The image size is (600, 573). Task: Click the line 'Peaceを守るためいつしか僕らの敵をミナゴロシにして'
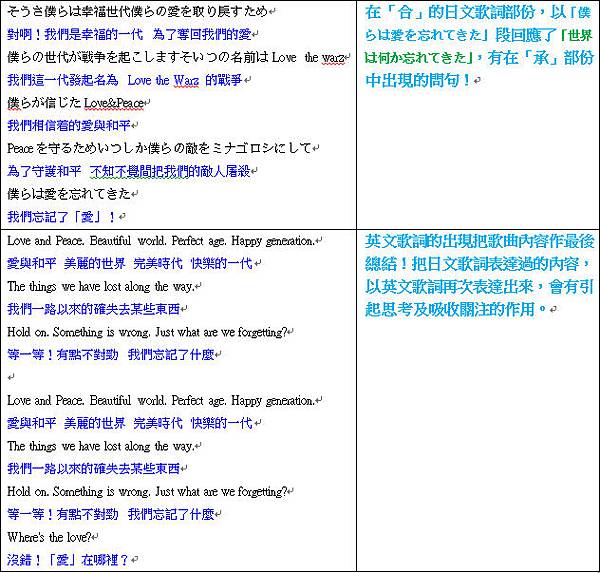(x=160, y=148)
